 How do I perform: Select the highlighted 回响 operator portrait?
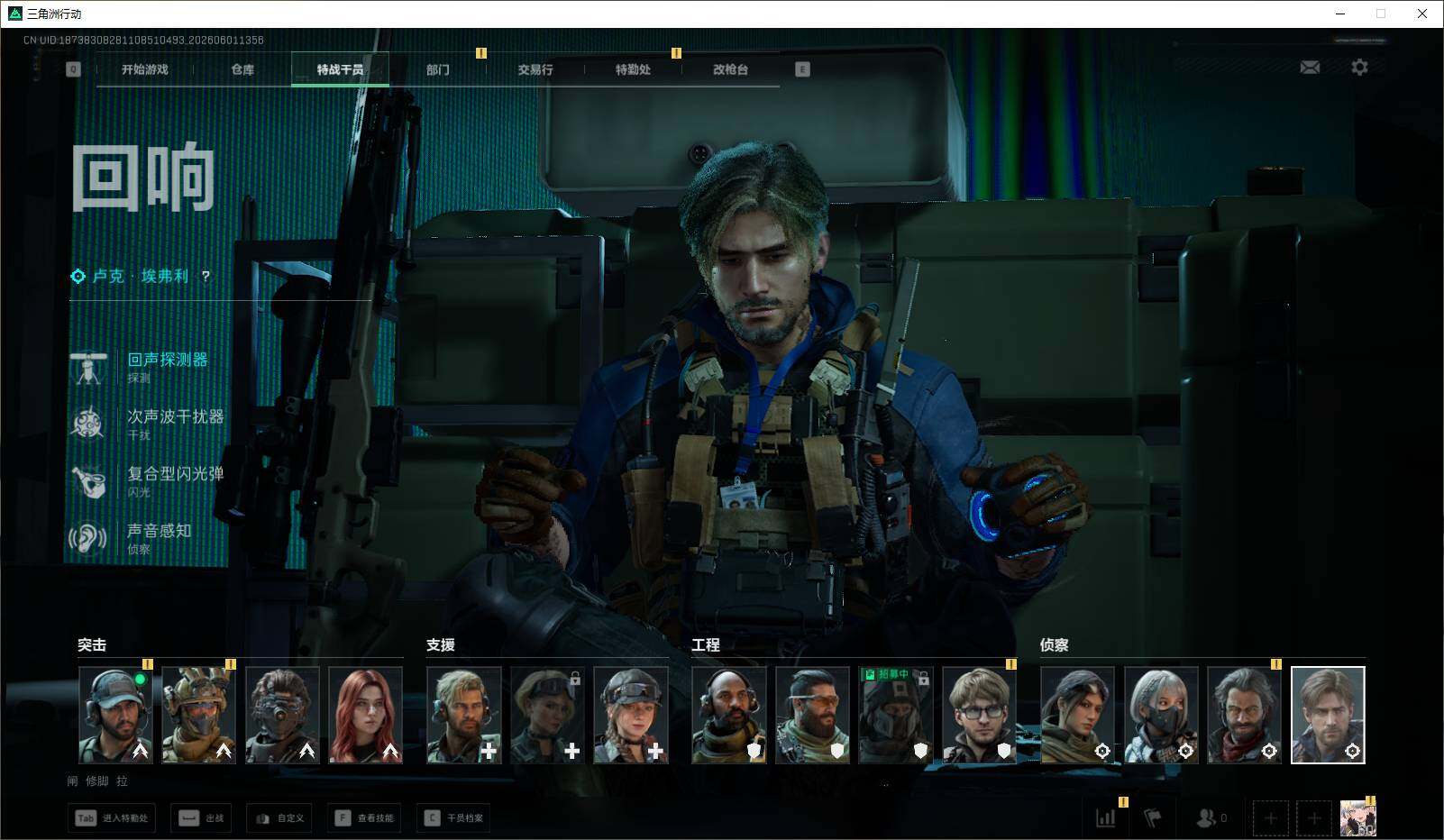point(1328,716)
